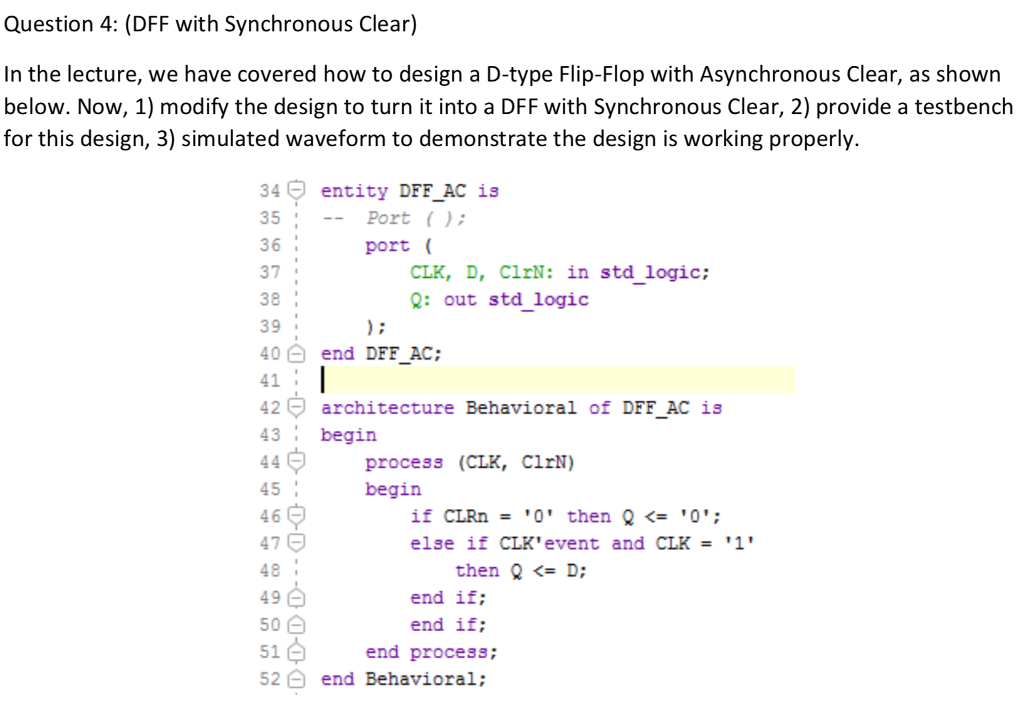Image resolution: width=1024 pixels, height=709 pixels.
Task: Click the fold marker beside end DFF_AC
Action: point(298,353)
